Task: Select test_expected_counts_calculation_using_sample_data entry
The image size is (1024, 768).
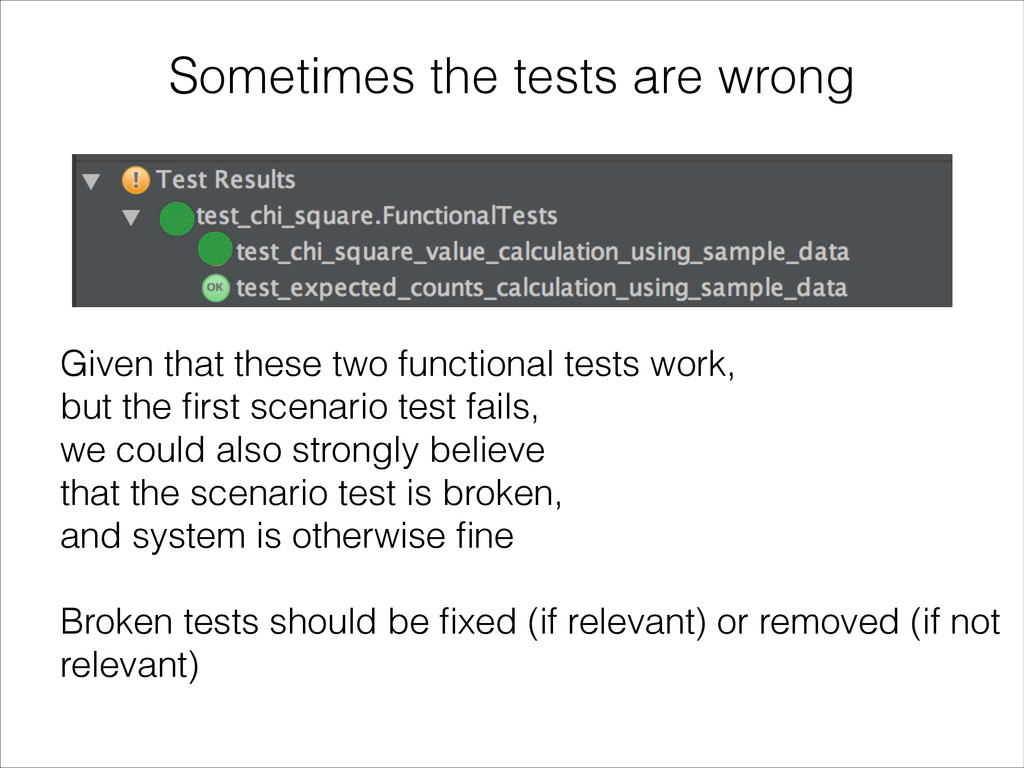Action: point(541,288)
